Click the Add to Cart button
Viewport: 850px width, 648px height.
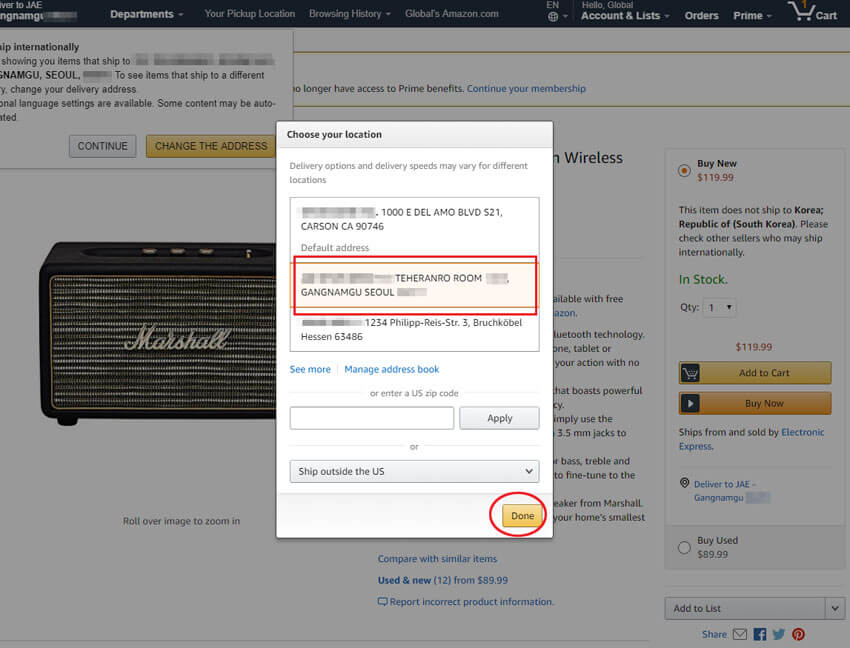click(x=755, y=373)
